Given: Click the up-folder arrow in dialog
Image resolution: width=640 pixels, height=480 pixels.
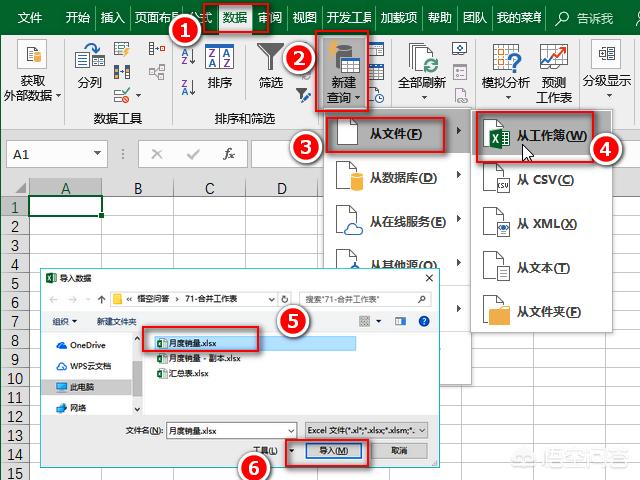Looking at the screenshot, I should (102, 299).
